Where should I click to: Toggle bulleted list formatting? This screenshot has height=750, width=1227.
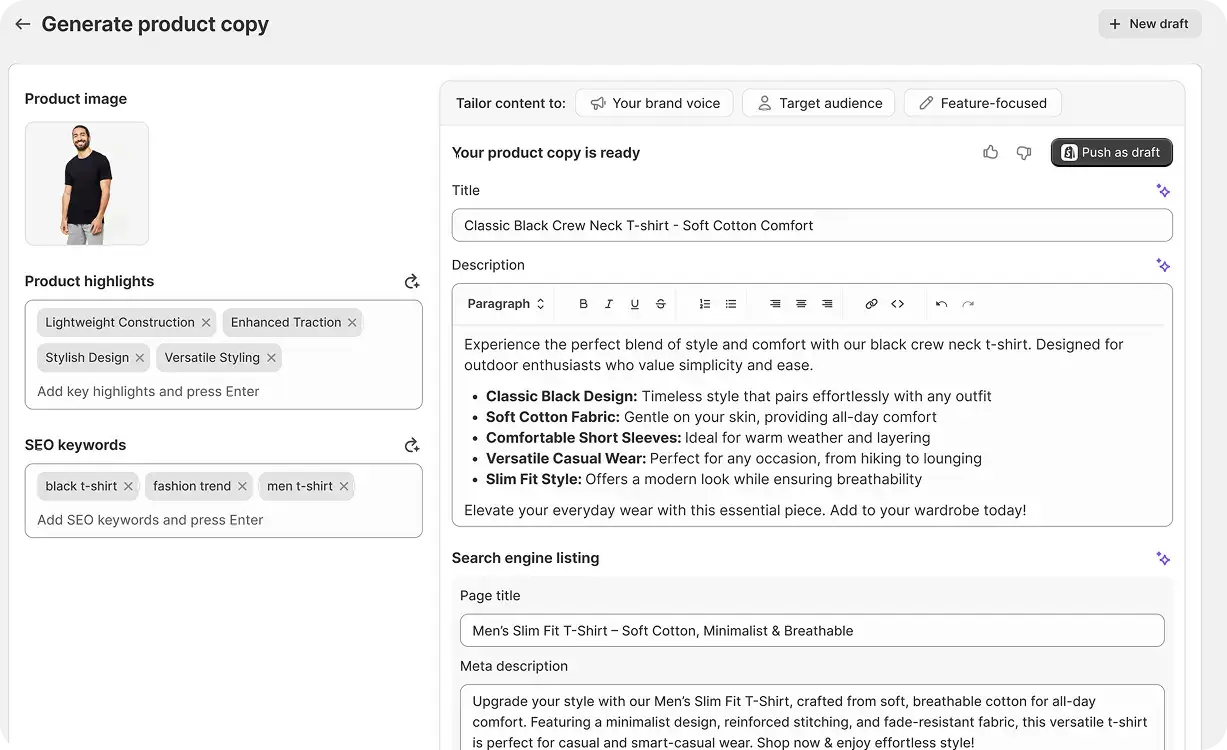coord(731,304)
